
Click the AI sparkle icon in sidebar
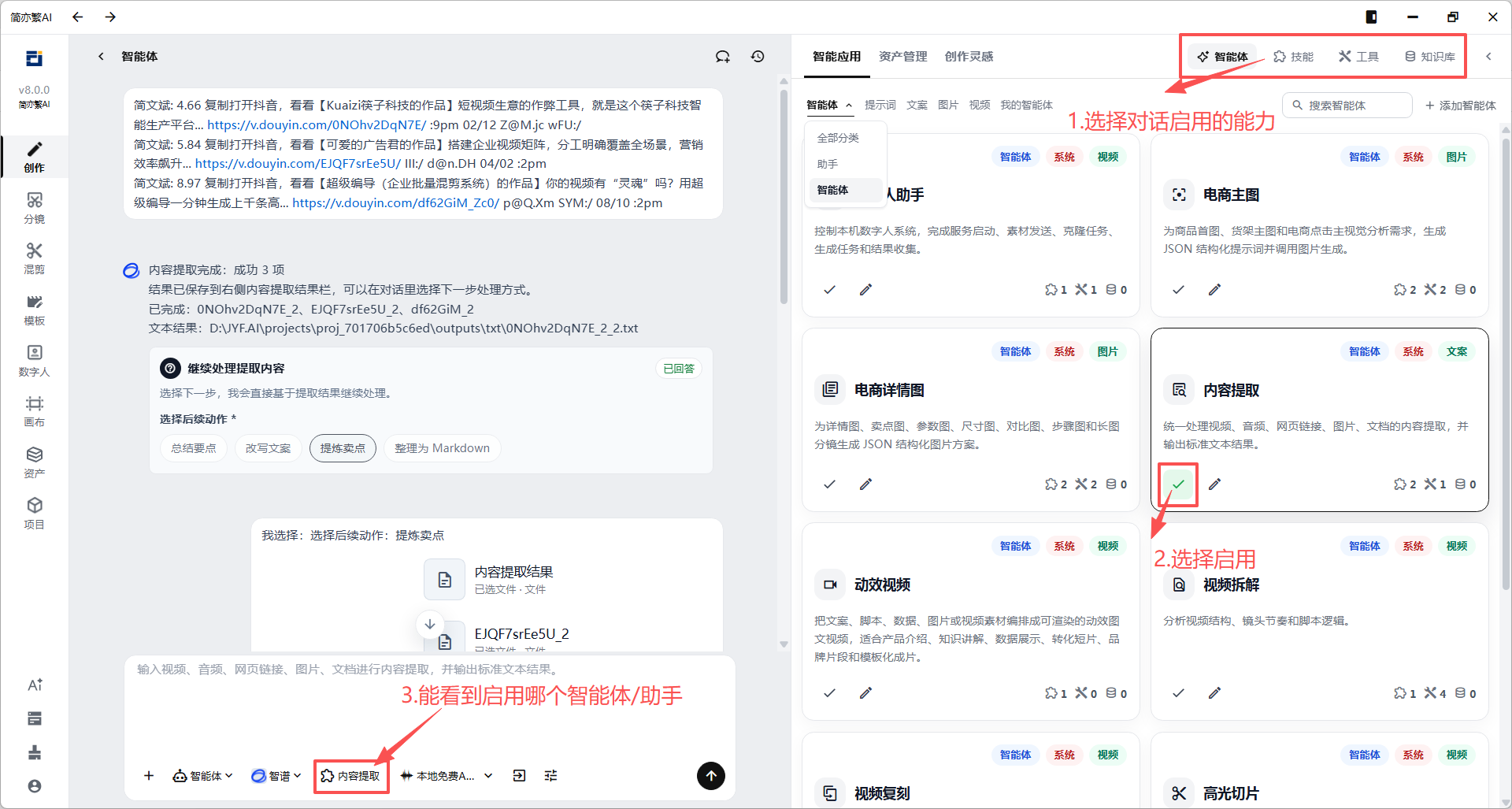pyautogui.click(x=35, y=685)
